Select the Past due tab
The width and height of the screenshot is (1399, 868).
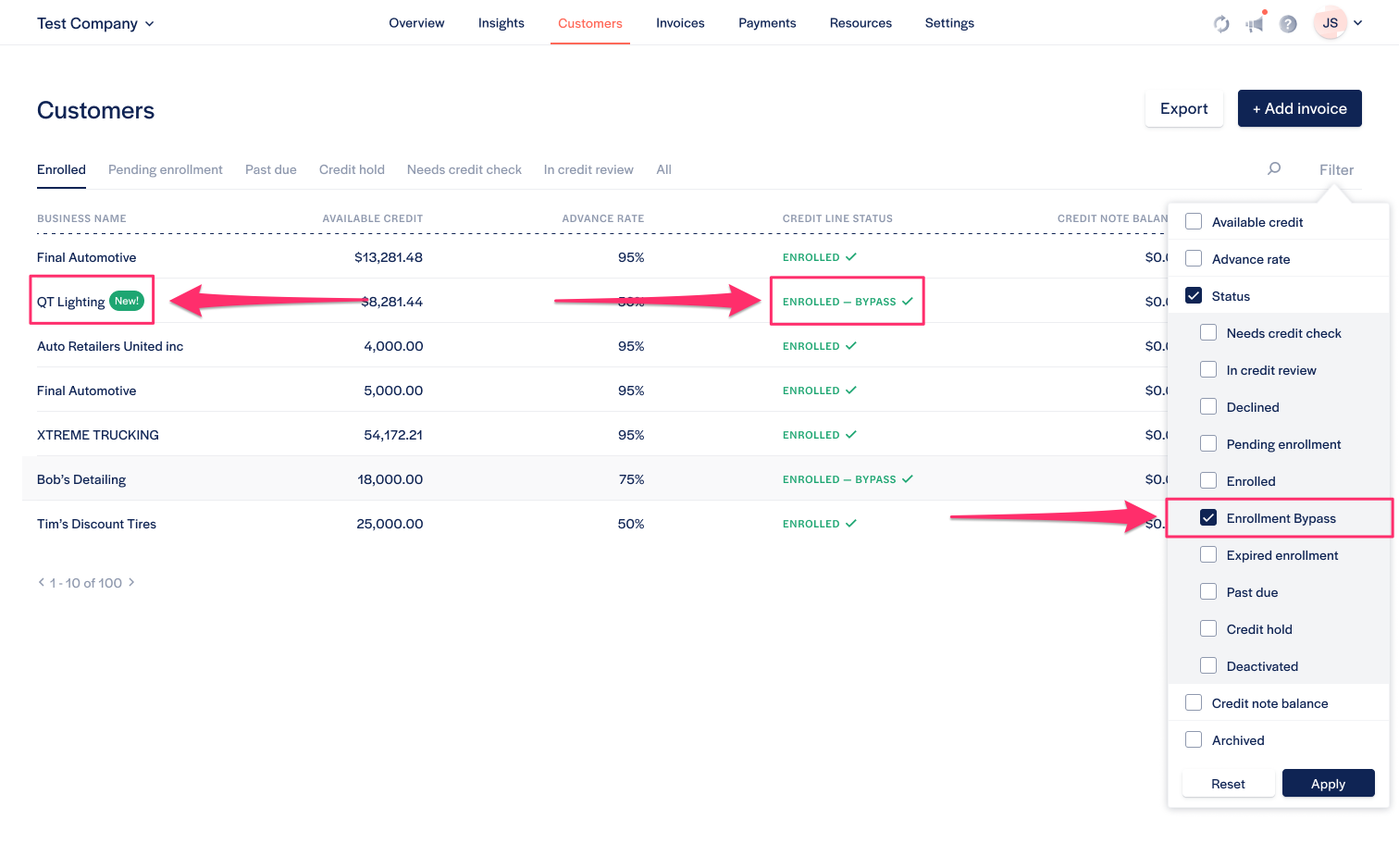pos(271,169)
